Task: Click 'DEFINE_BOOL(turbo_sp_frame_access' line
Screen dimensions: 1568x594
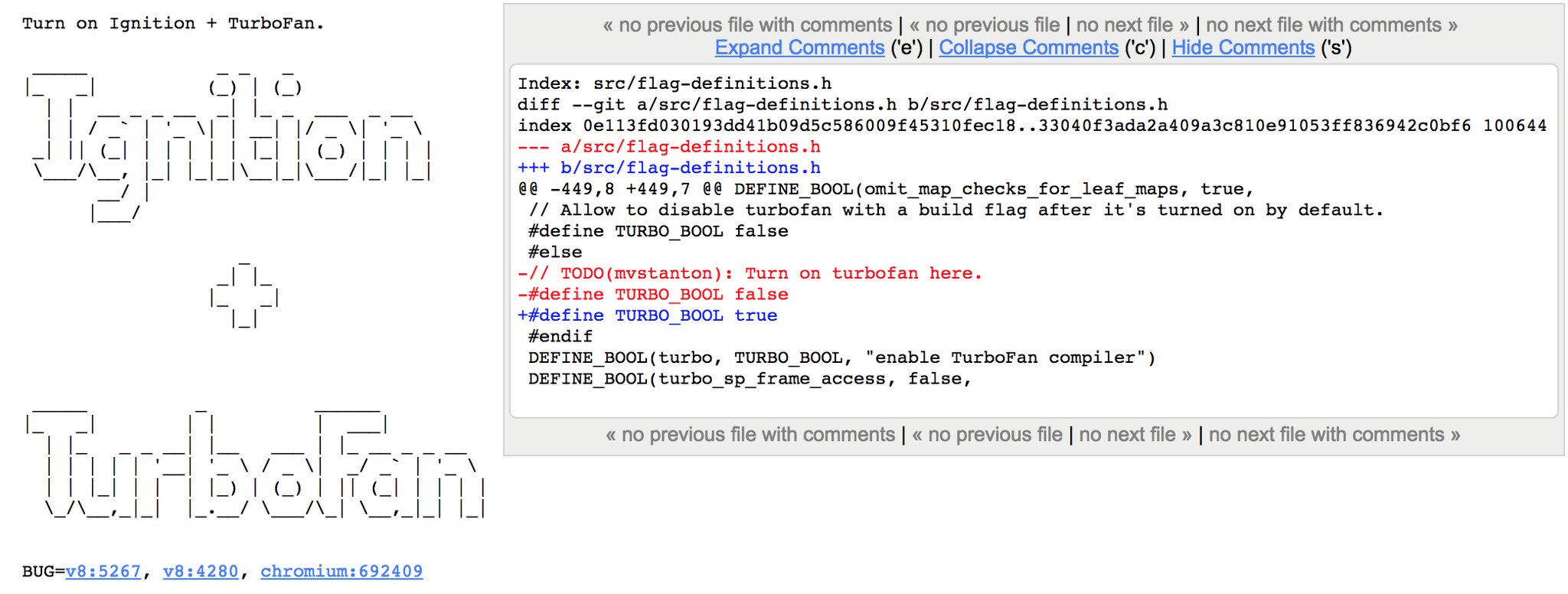Action: coord(750,379)
